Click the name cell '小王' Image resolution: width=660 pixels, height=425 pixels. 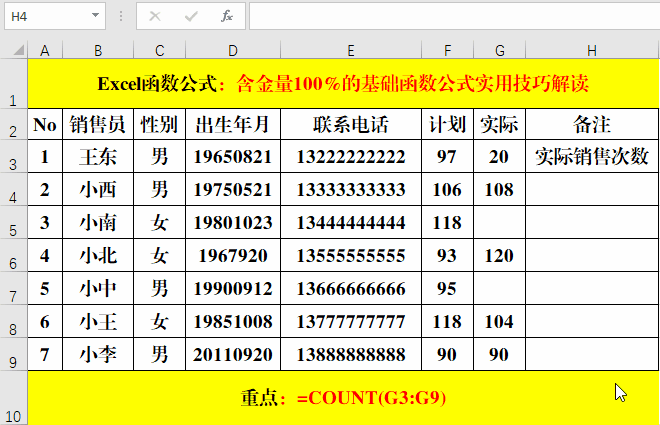click(x=98, y=321)
